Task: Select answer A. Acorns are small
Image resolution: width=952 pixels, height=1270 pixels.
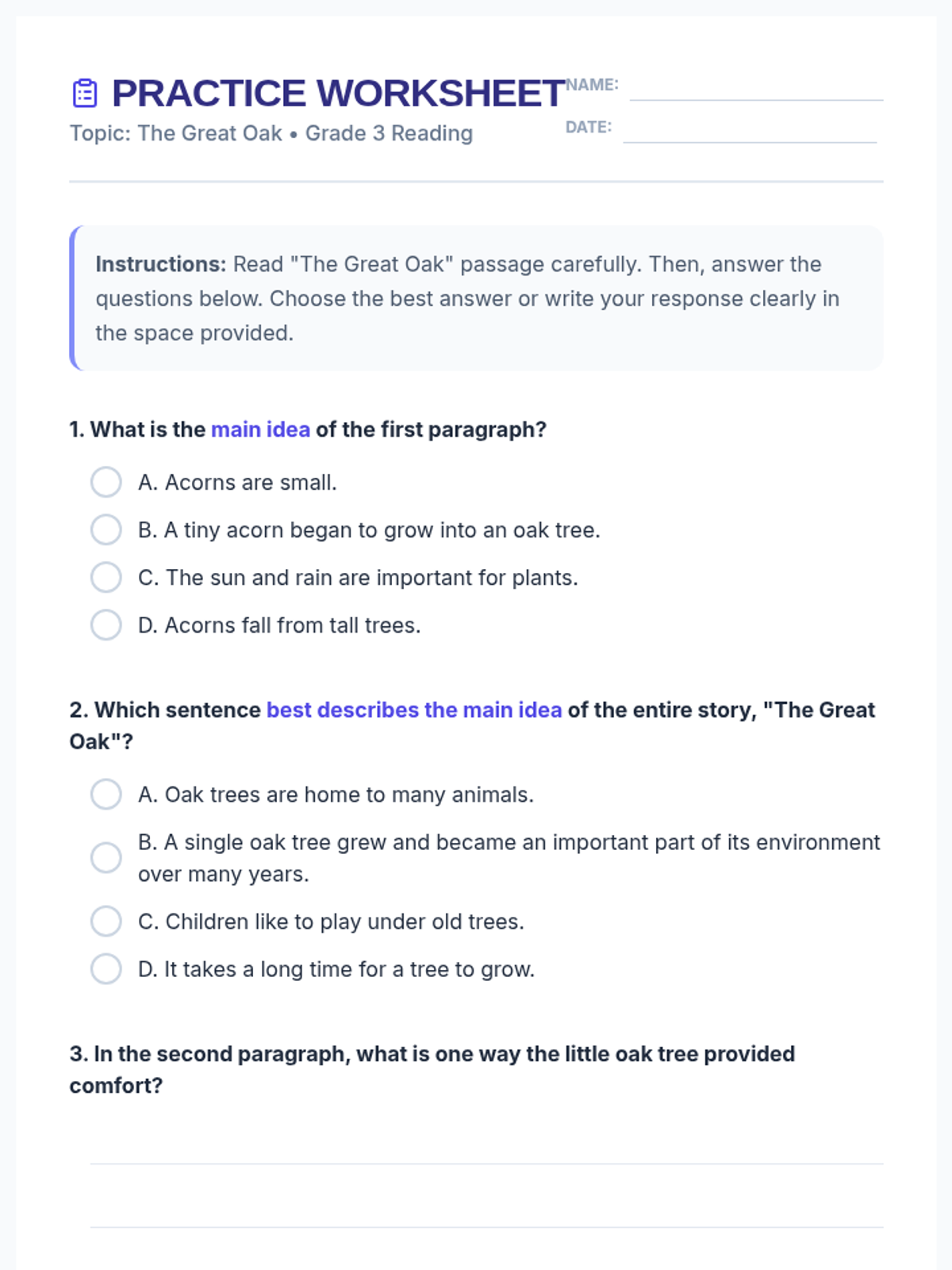Action: pos(106,482)
